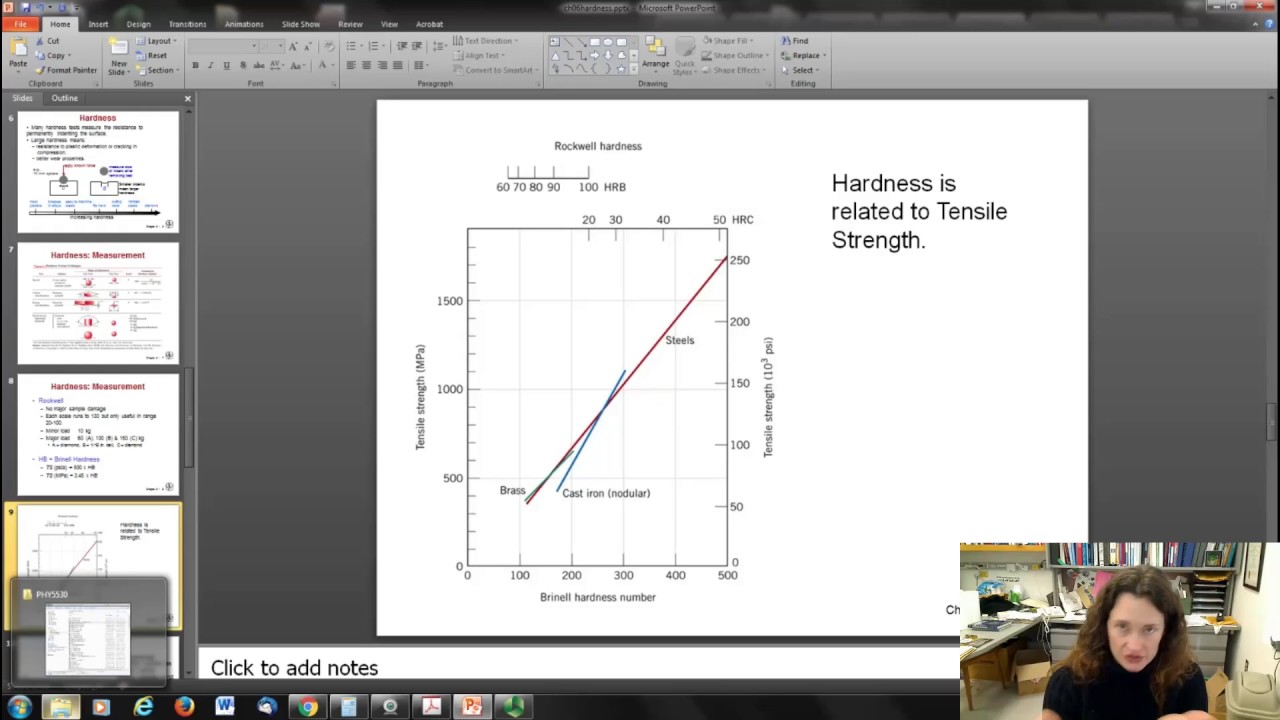Open Google Chrome from the taskbar
The width and height of the screenshot is (1280, 720).
[307, 707]
